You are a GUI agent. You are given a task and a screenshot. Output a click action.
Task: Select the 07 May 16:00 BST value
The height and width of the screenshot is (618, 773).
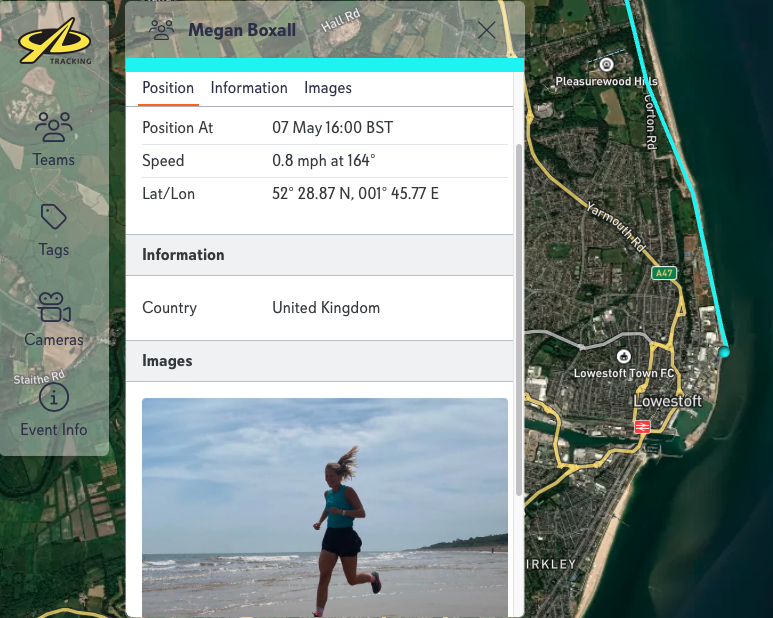coord(332,128)
